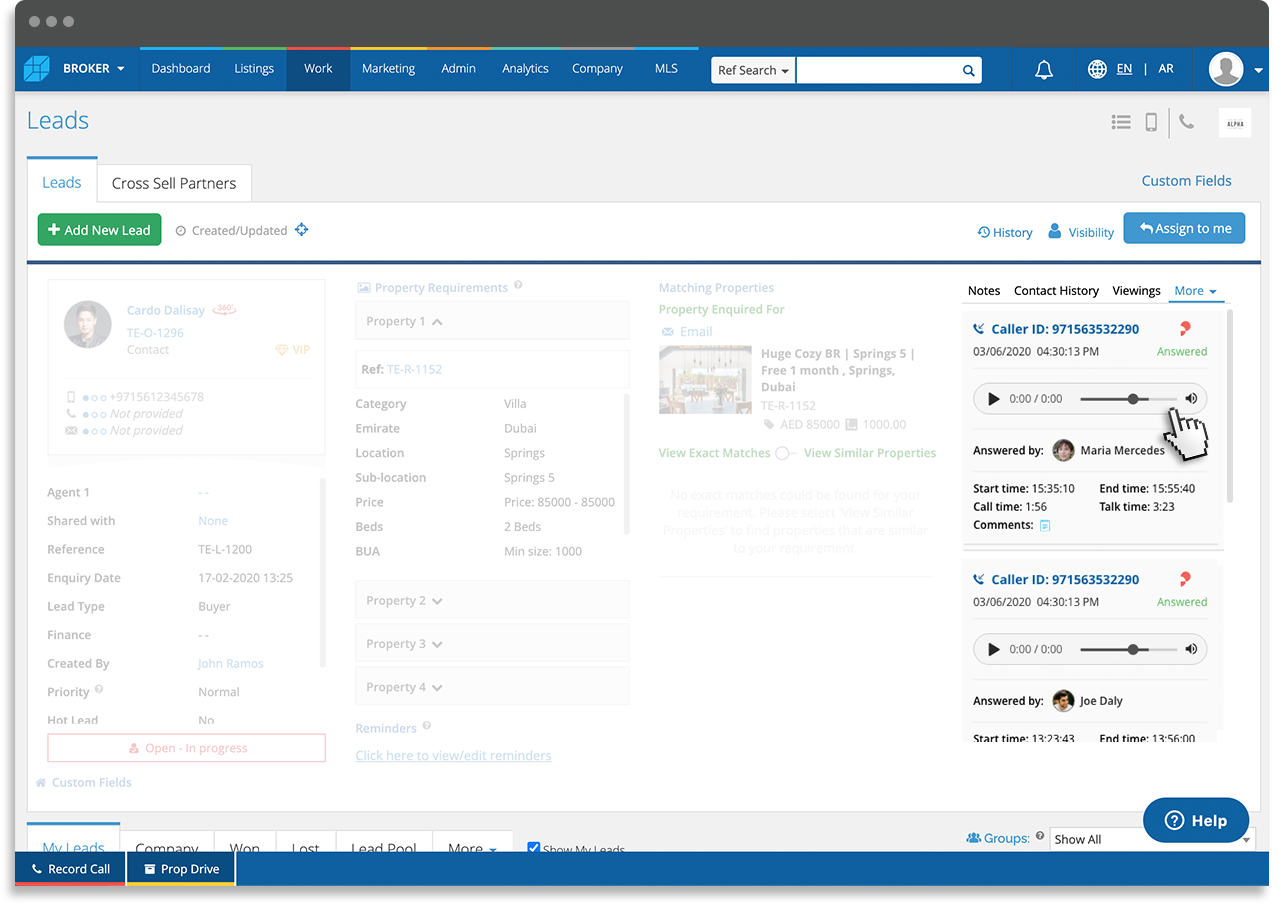Click the crosshair icon beside Created/Updated
The width and height of the screenshot is (1281, 906).
coord(301,230)
